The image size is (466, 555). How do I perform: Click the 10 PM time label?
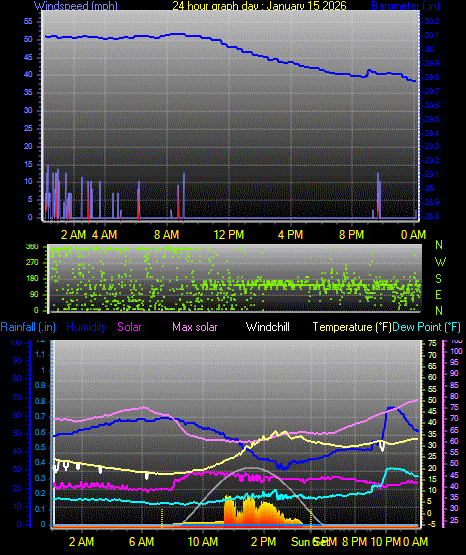(x=385, y=542)
